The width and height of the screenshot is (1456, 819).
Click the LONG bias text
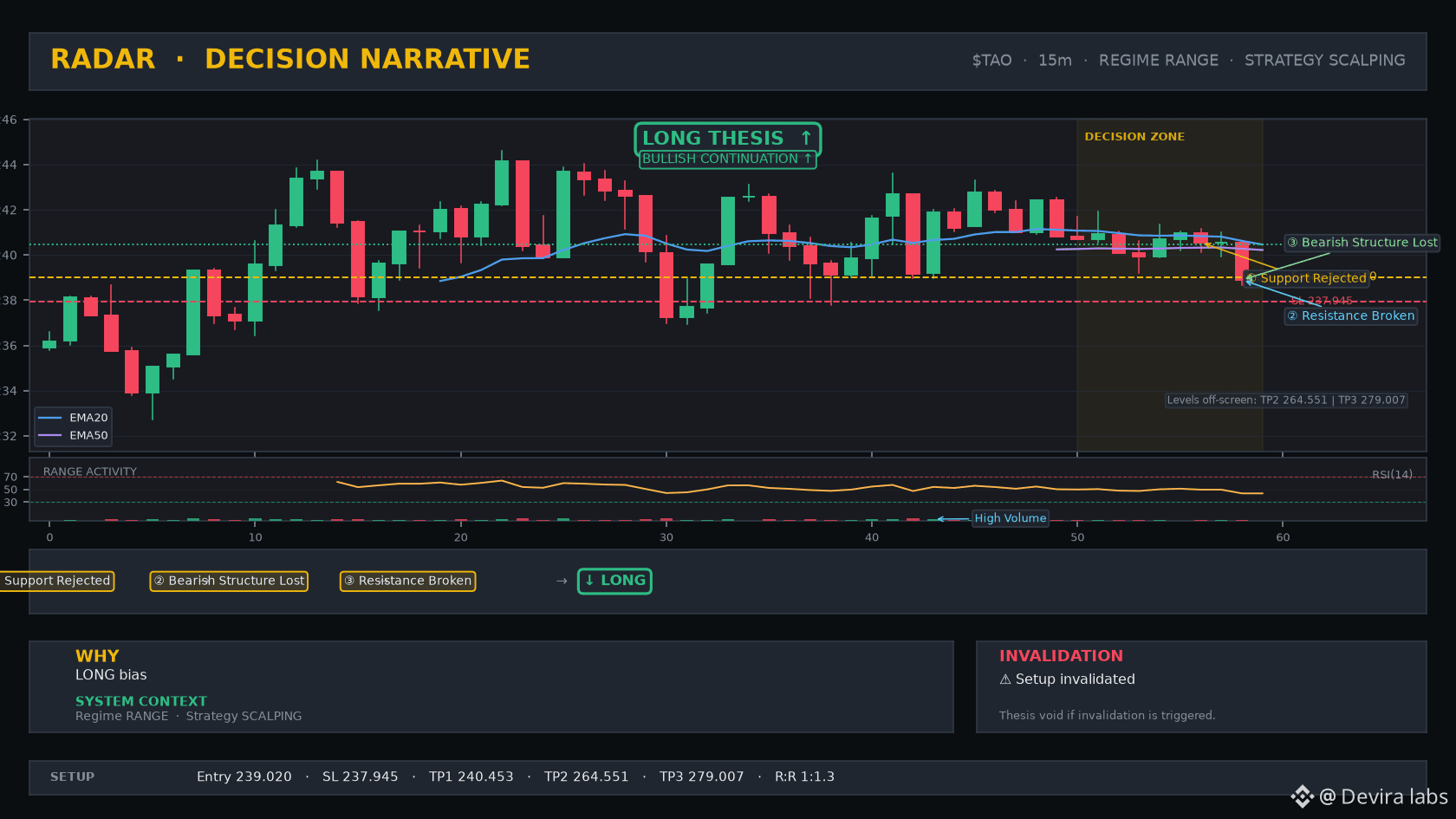[111, 675]
